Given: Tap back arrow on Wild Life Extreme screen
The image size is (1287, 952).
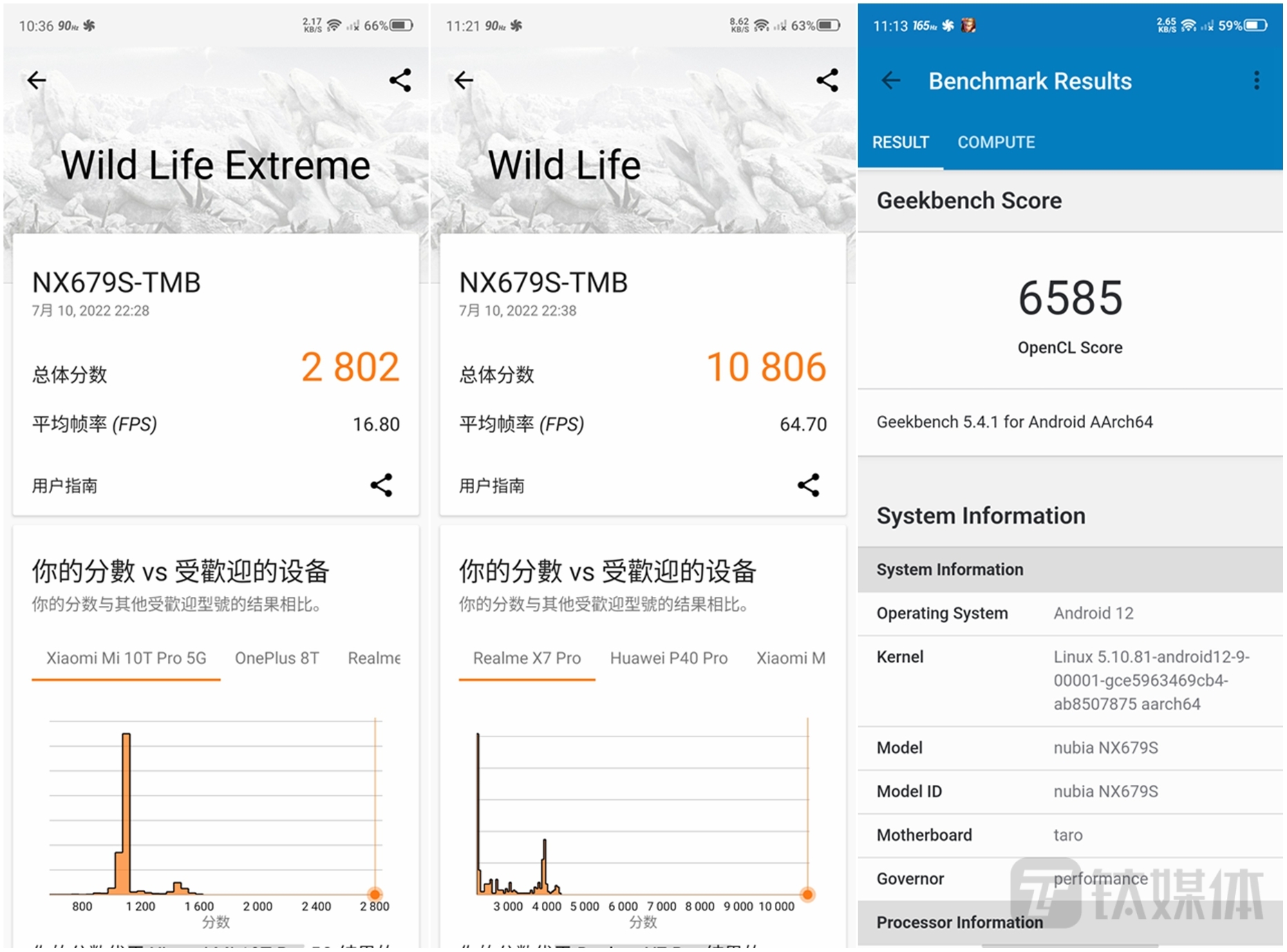Looking at the screenshot, I should pyautogui.click(x=37, y=80).
